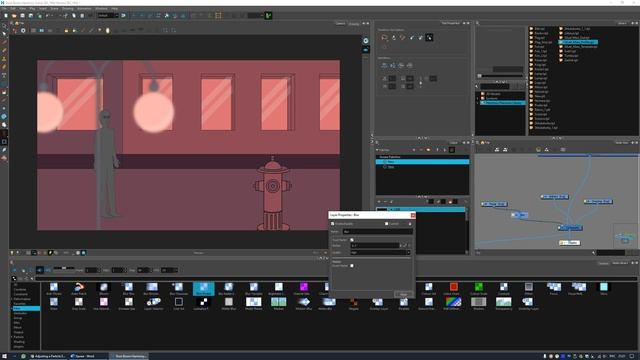The height and width of the screenshot is (360, 640).
Task: Choose the red Colour-Override node icon
Action: [x=453, y=288]
